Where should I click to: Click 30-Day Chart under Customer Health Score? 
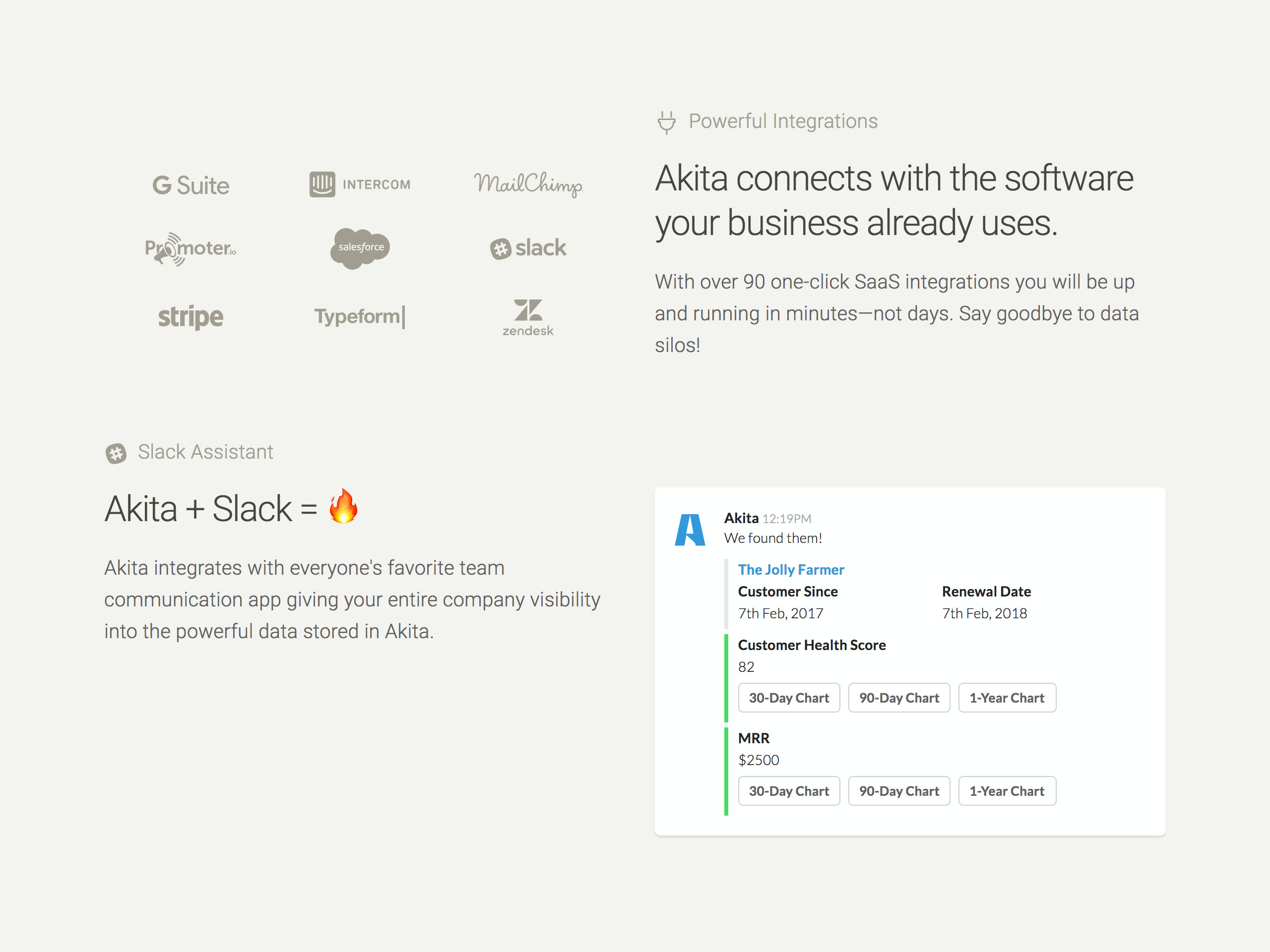tap(789, 698)
